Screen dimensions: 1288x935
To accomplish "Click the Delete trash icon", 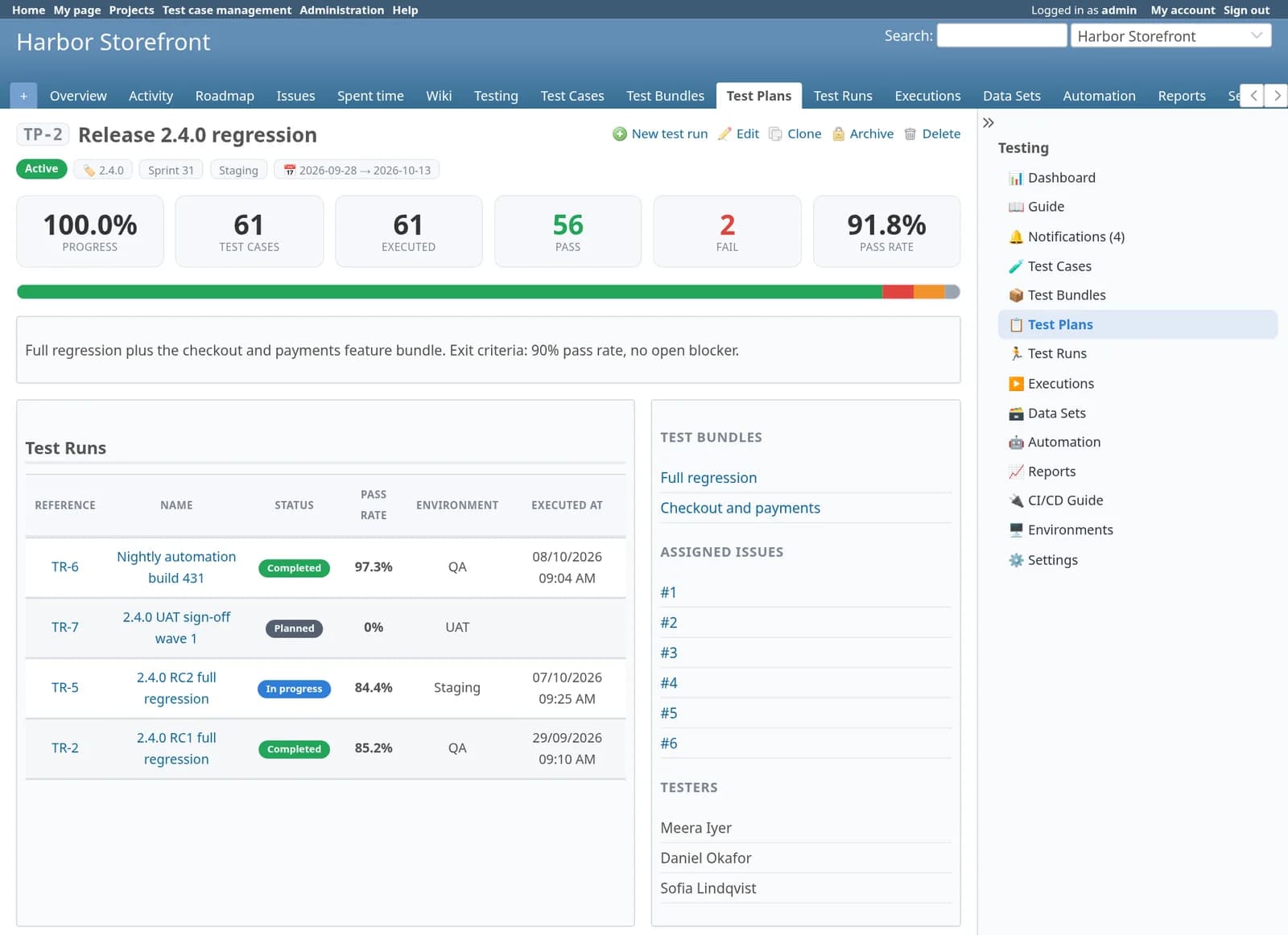I will point(910,134).
